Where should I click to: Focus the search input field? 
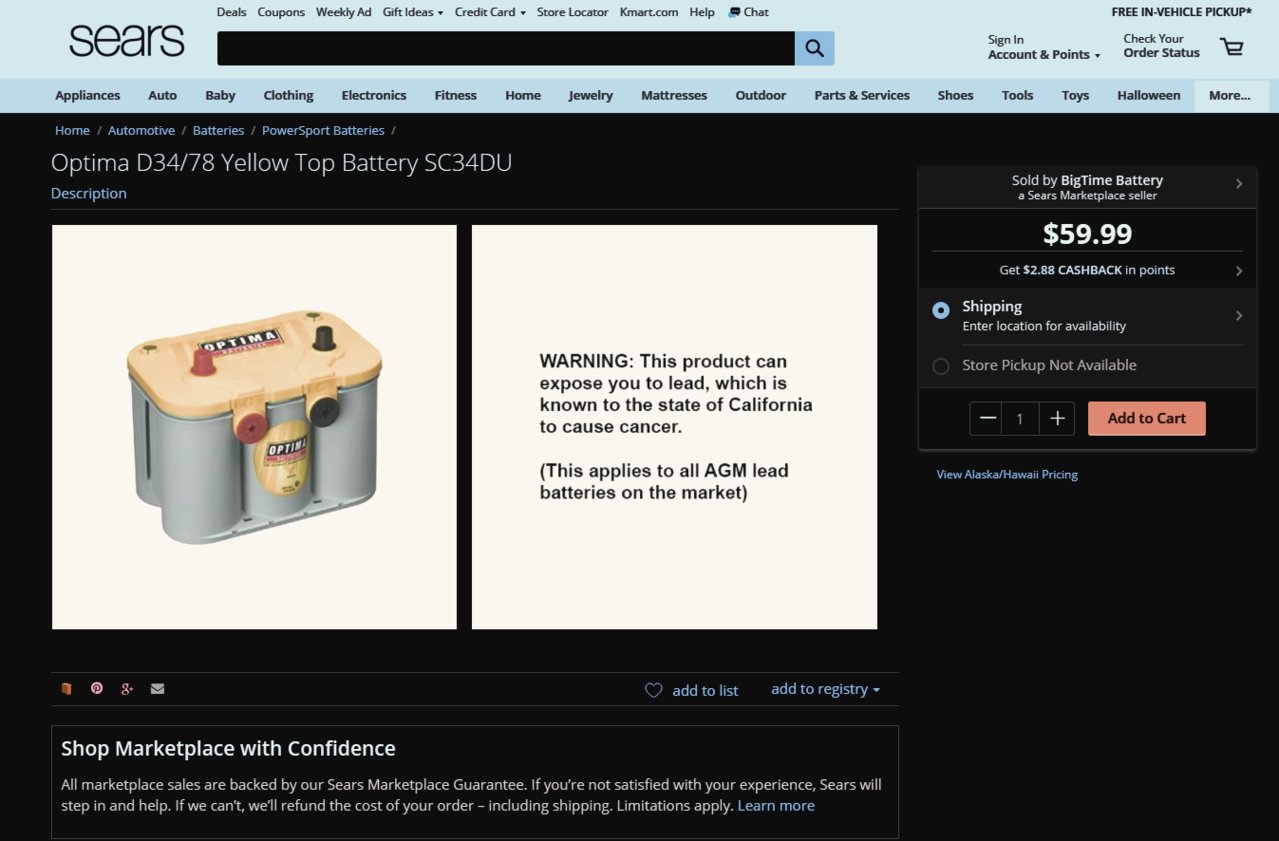(506, 48)
